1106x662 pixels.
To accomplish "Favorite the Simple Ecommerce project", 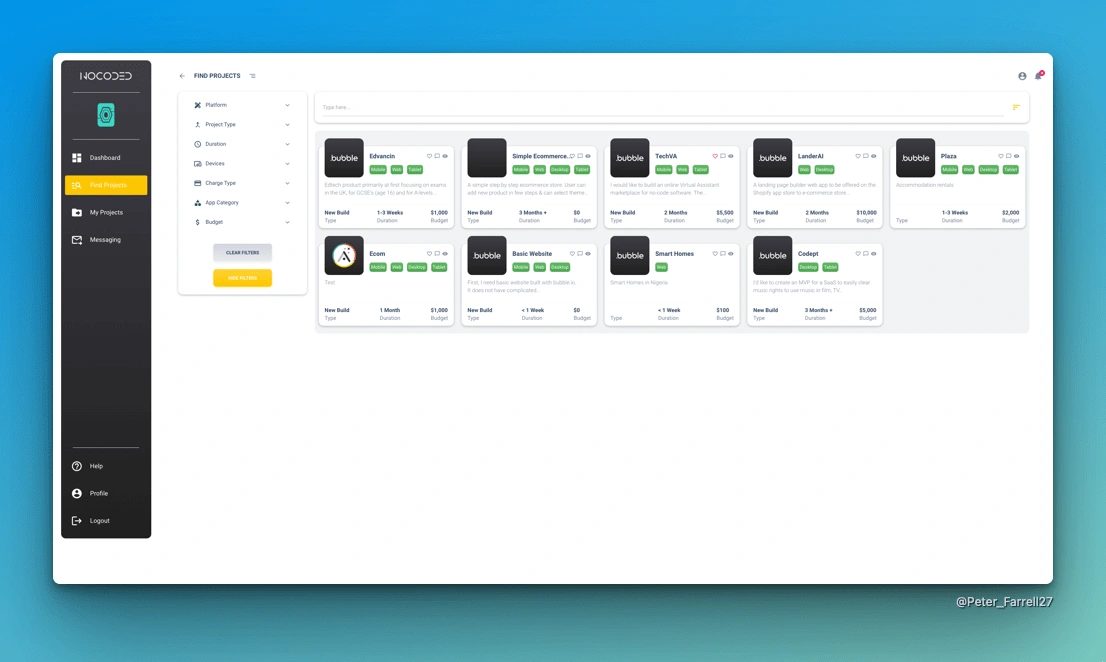I will [x=572, y=156].
